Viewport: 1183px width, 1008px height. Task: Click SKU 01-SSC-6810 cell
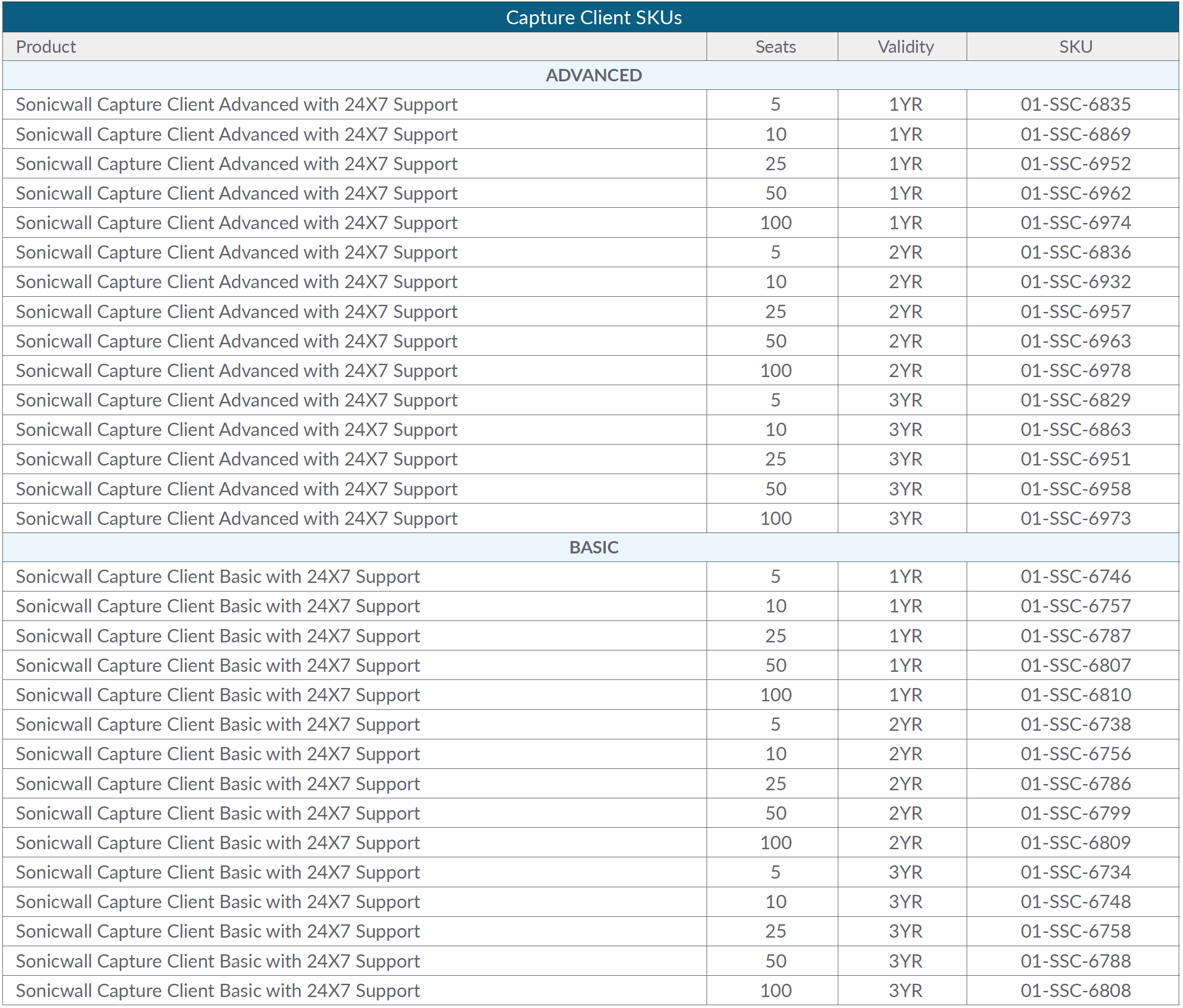coord(1075,695)
